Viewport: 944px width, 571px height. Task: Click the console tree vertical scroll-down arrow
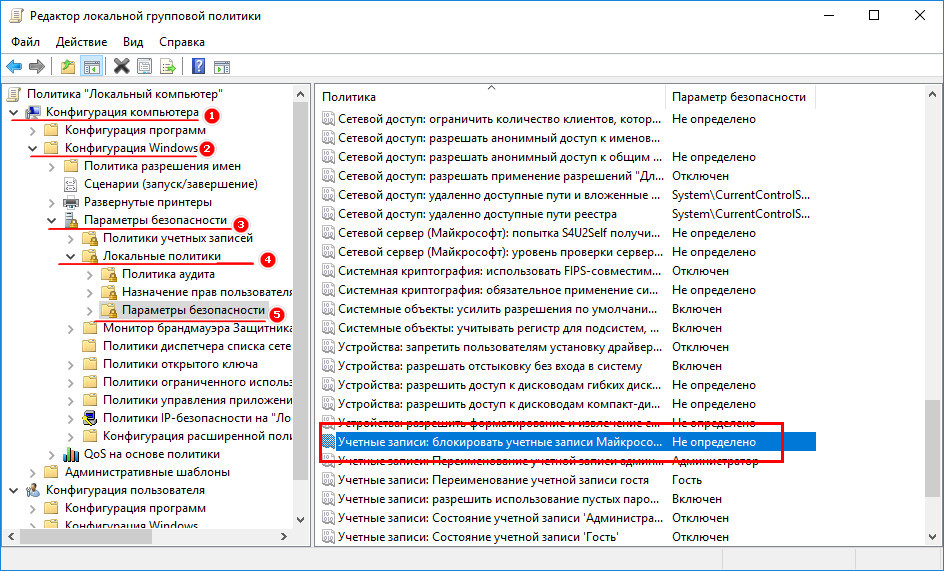click(x=301, y=519)
